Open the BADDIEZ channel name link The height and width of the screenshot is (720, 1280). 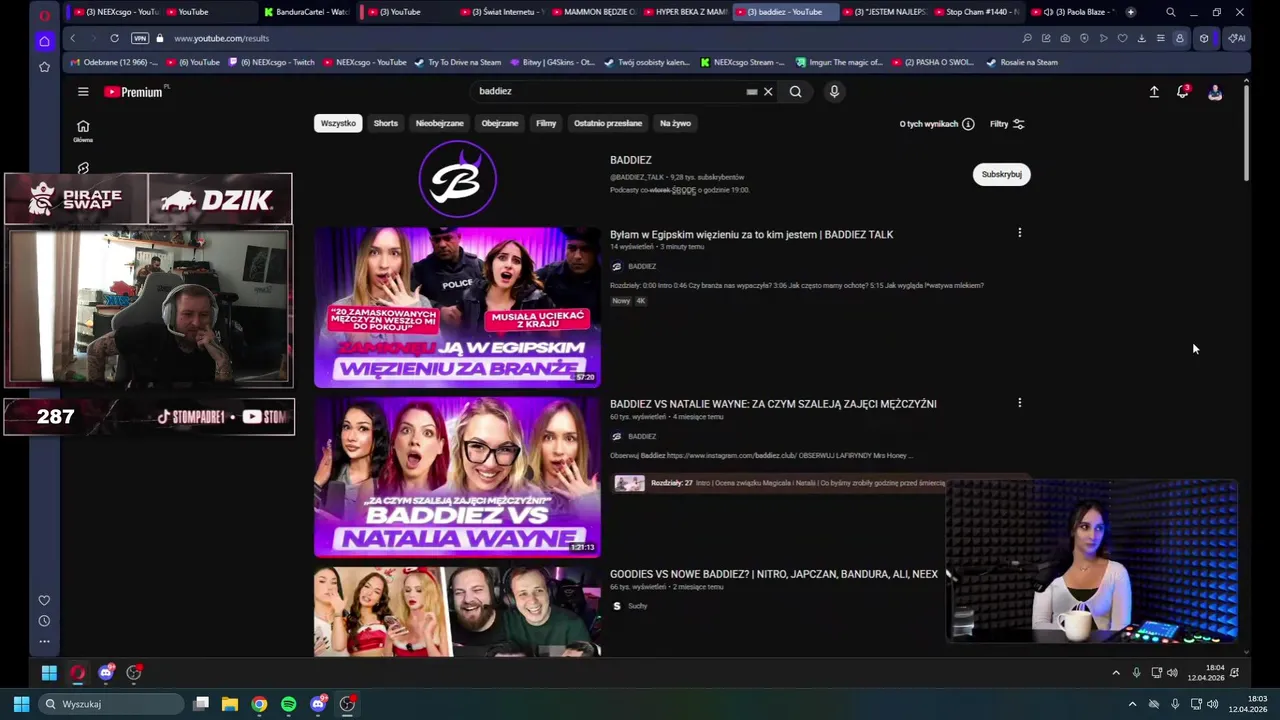click(x=631, y=160)
